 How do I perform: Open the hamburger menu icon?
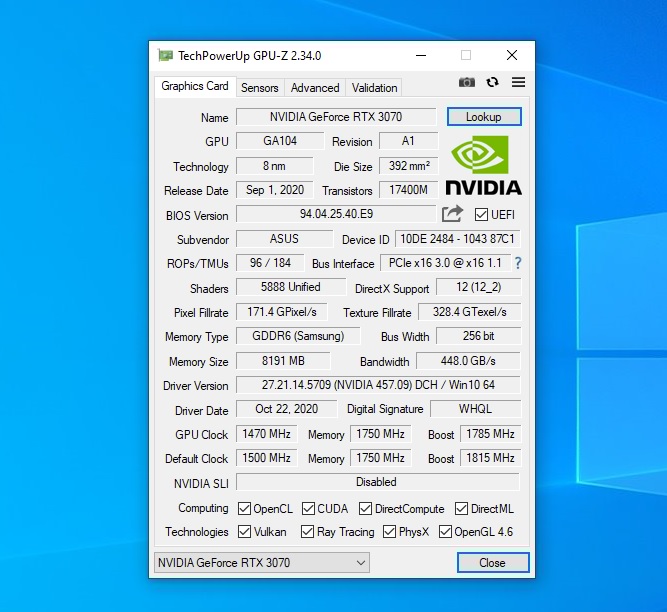pyautogui.click(x=518, y=82)
